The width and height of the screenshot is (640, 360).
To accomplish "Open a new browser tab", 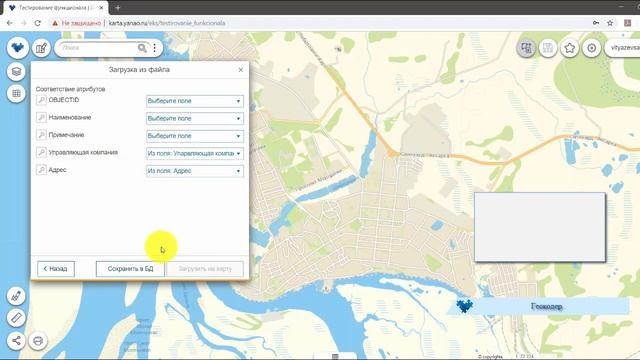I will click(118, 8).
